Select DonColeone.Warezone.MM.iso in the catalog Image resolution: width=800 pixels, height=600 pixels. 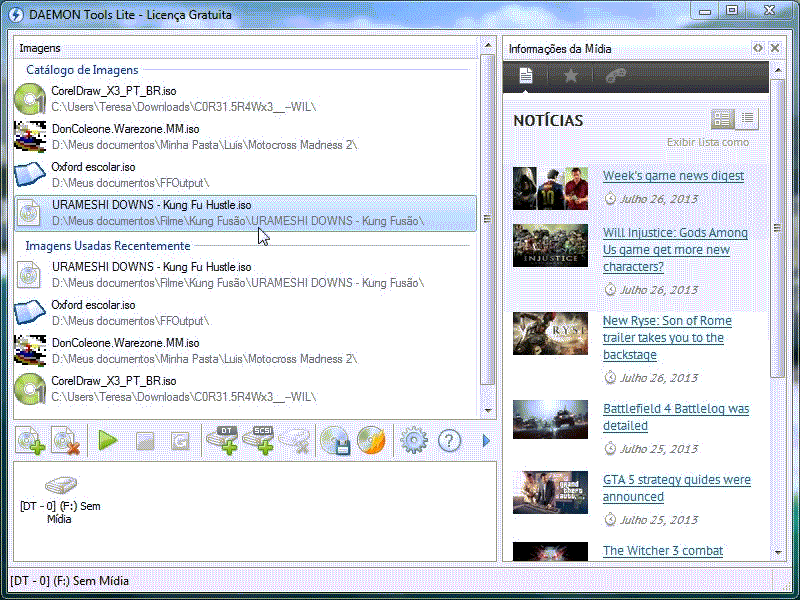(245, 137)
